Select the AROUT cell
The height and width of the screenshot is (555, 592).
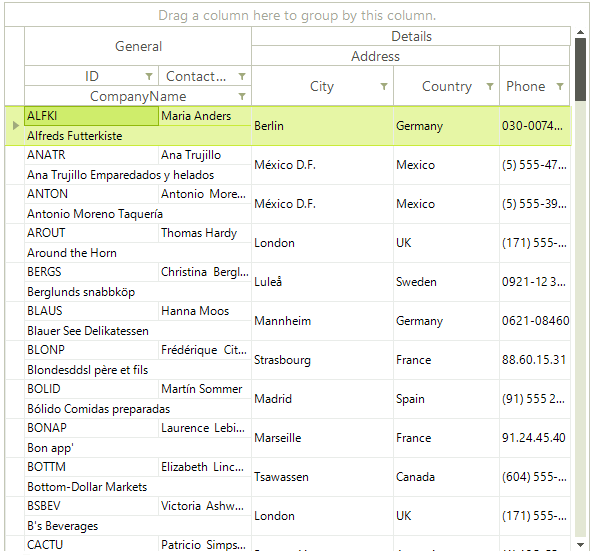click(91, 233)
